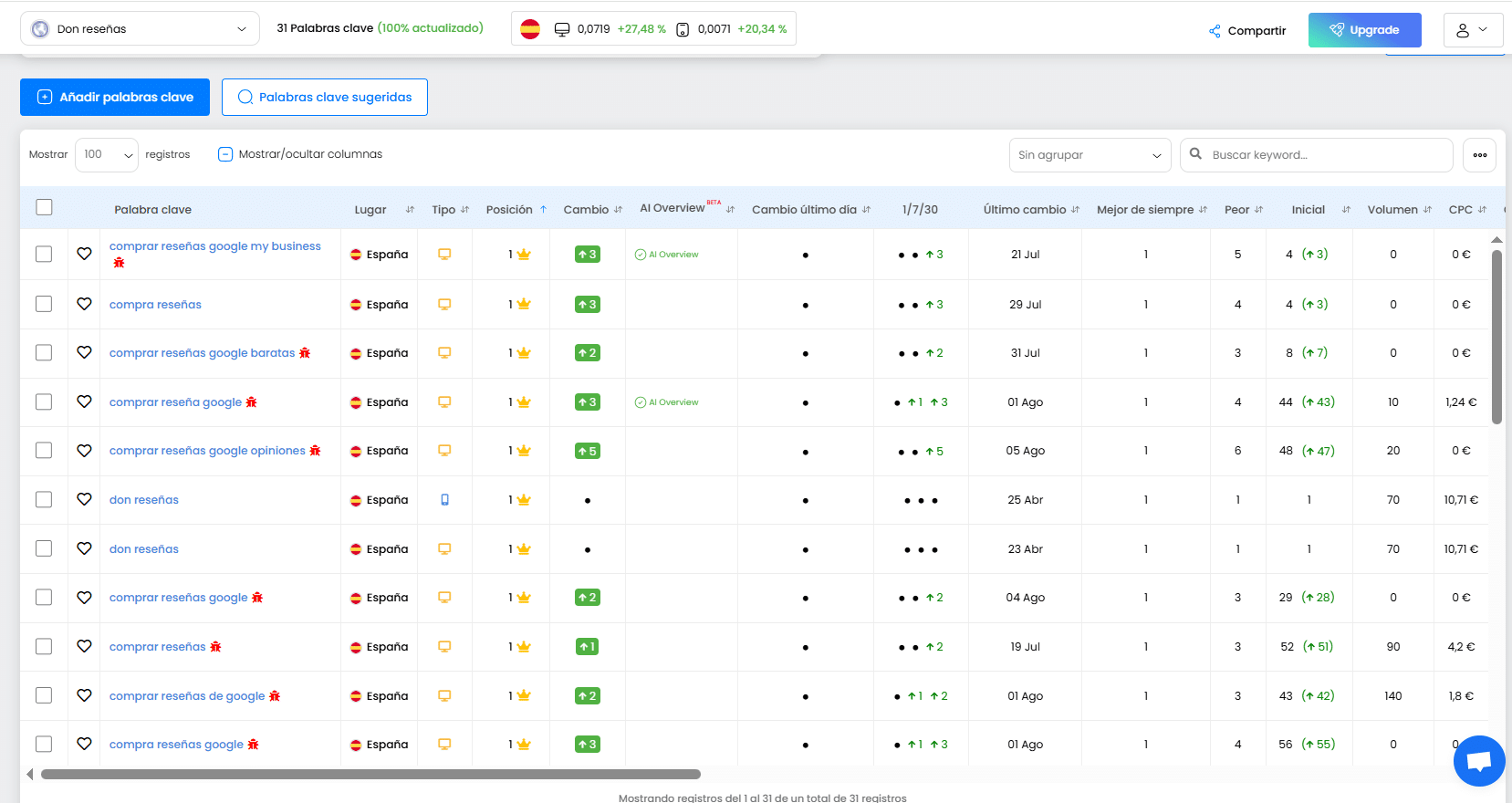Check the box for 'comprar reseñas google baratas'
The width and height of the screenshot is (1512, 803).
coord(44,352)
